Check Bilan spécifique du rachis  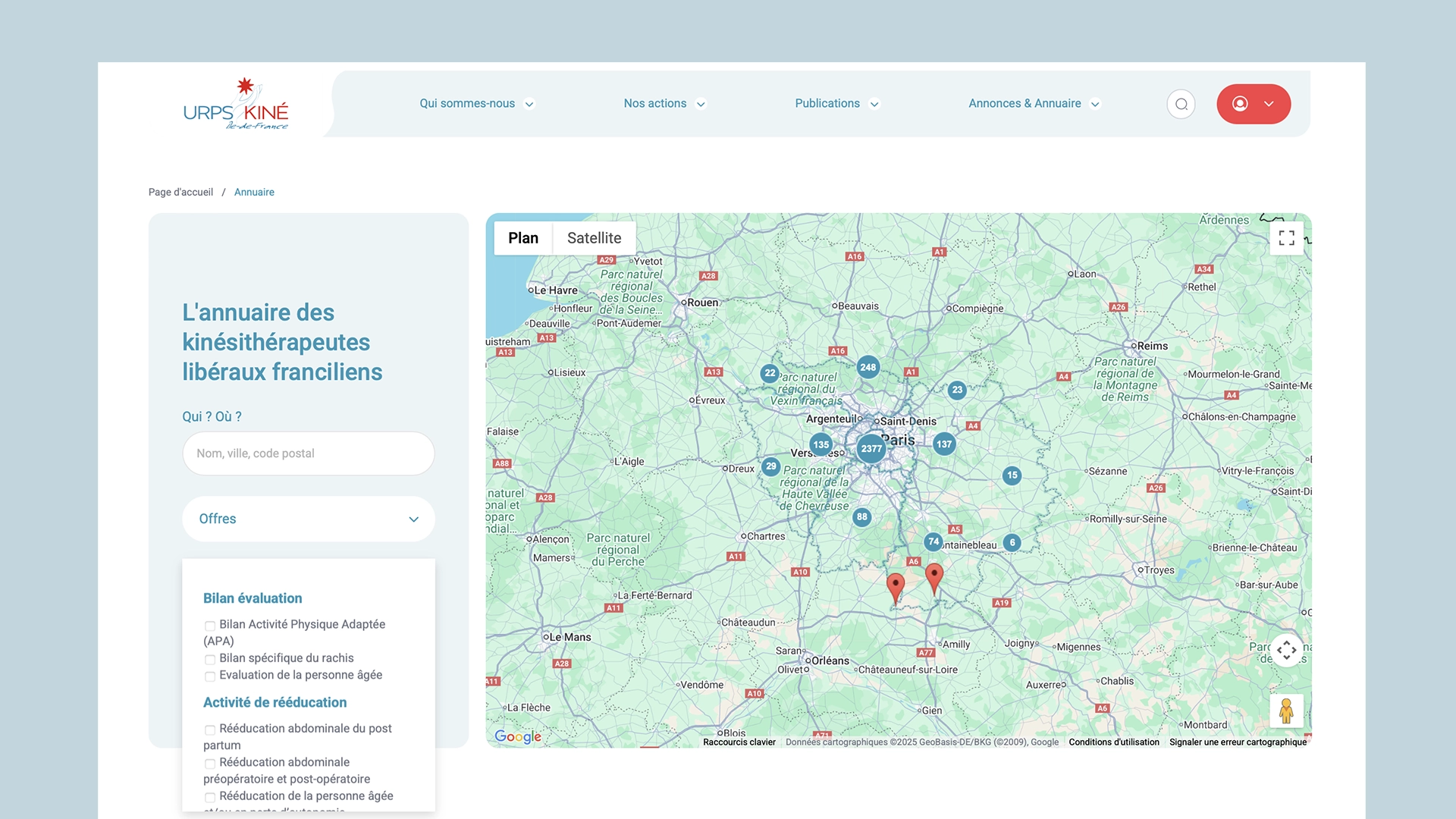[210, 659]
